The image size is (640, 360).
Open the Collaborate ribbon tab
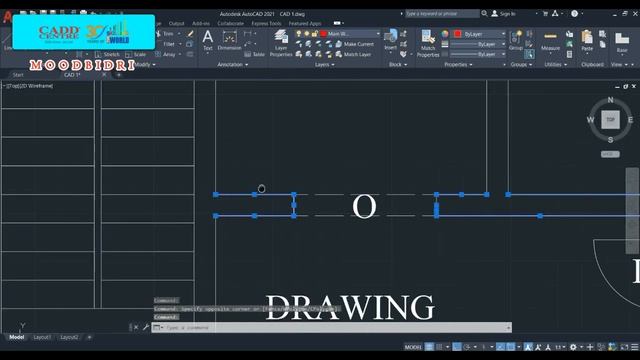point(231,24)
